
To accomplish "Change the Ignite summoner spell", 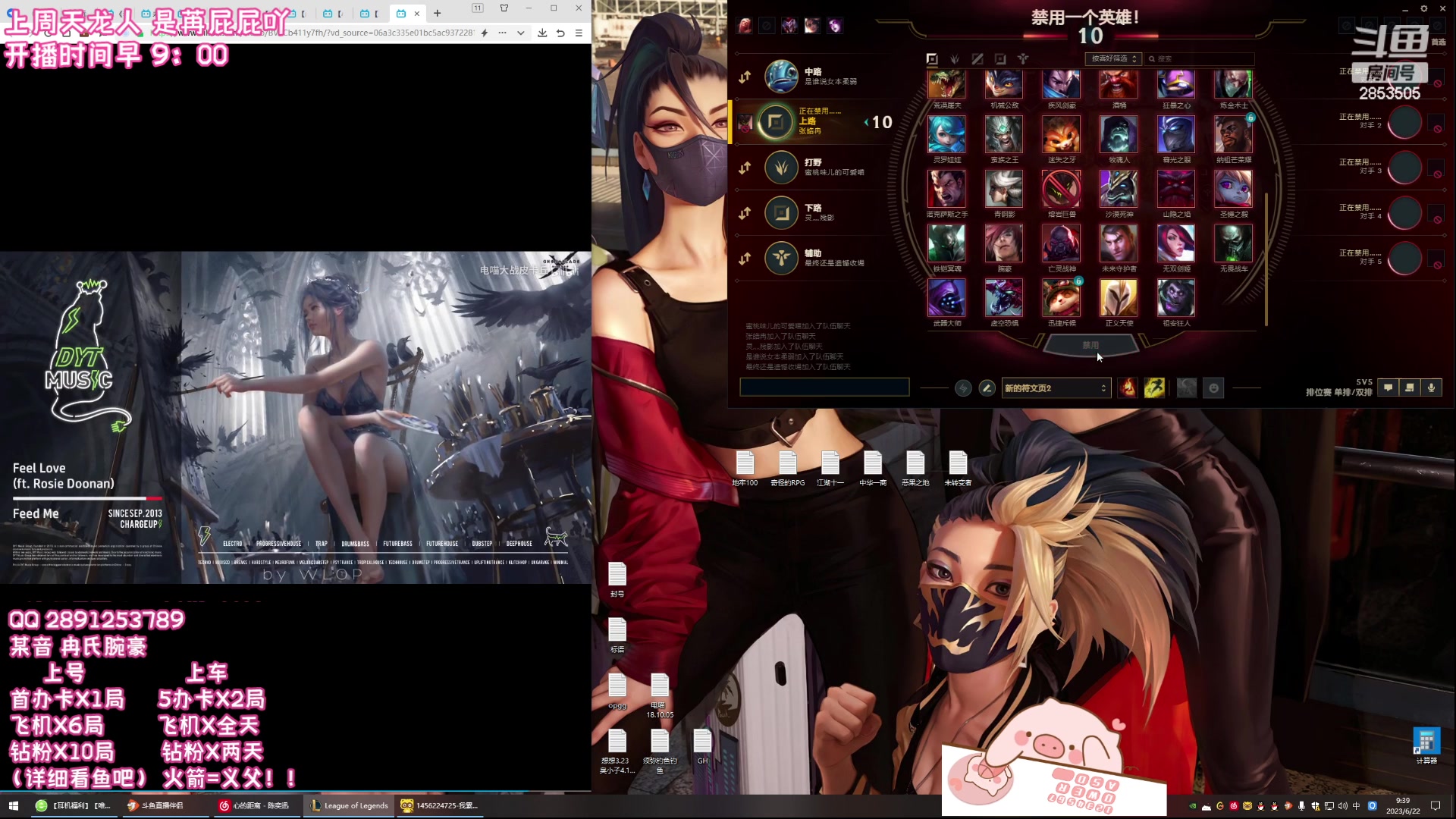I will click(x=1128, y=388).
